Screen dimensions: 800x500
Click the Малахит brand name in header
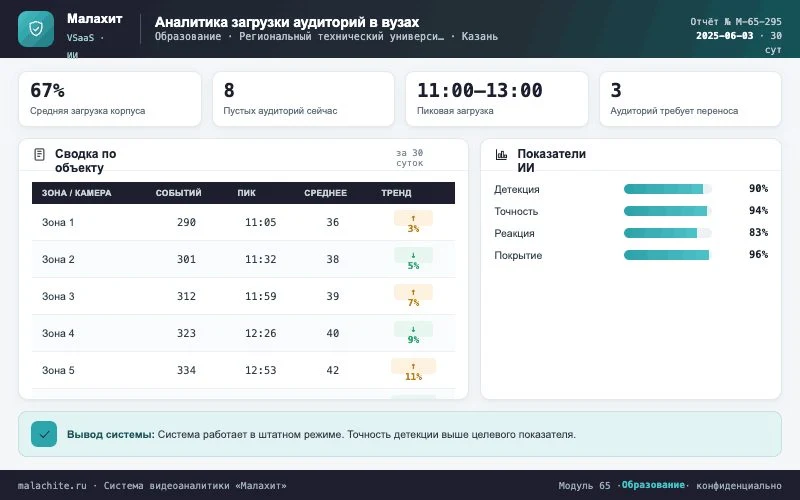coord(94,18)
